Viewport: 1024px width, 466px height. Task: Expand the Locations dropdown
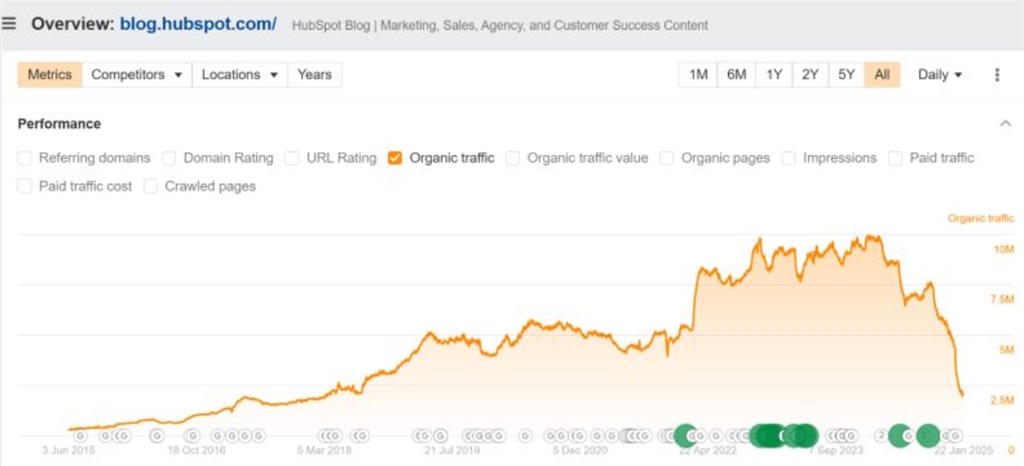[240, 75]
